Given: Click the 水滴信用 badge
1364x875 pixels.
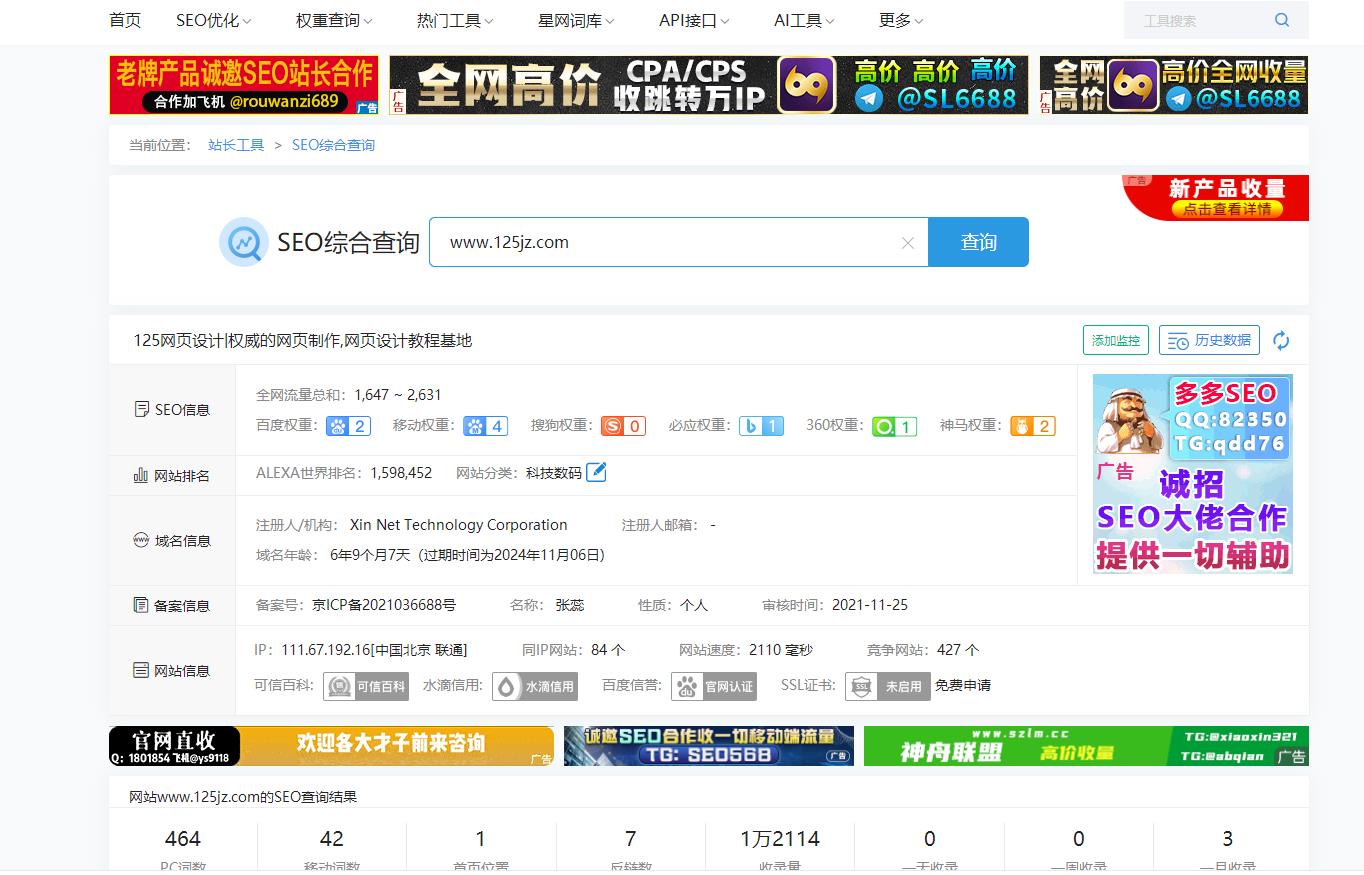Looking at the screenshot, I should (535, 686).
